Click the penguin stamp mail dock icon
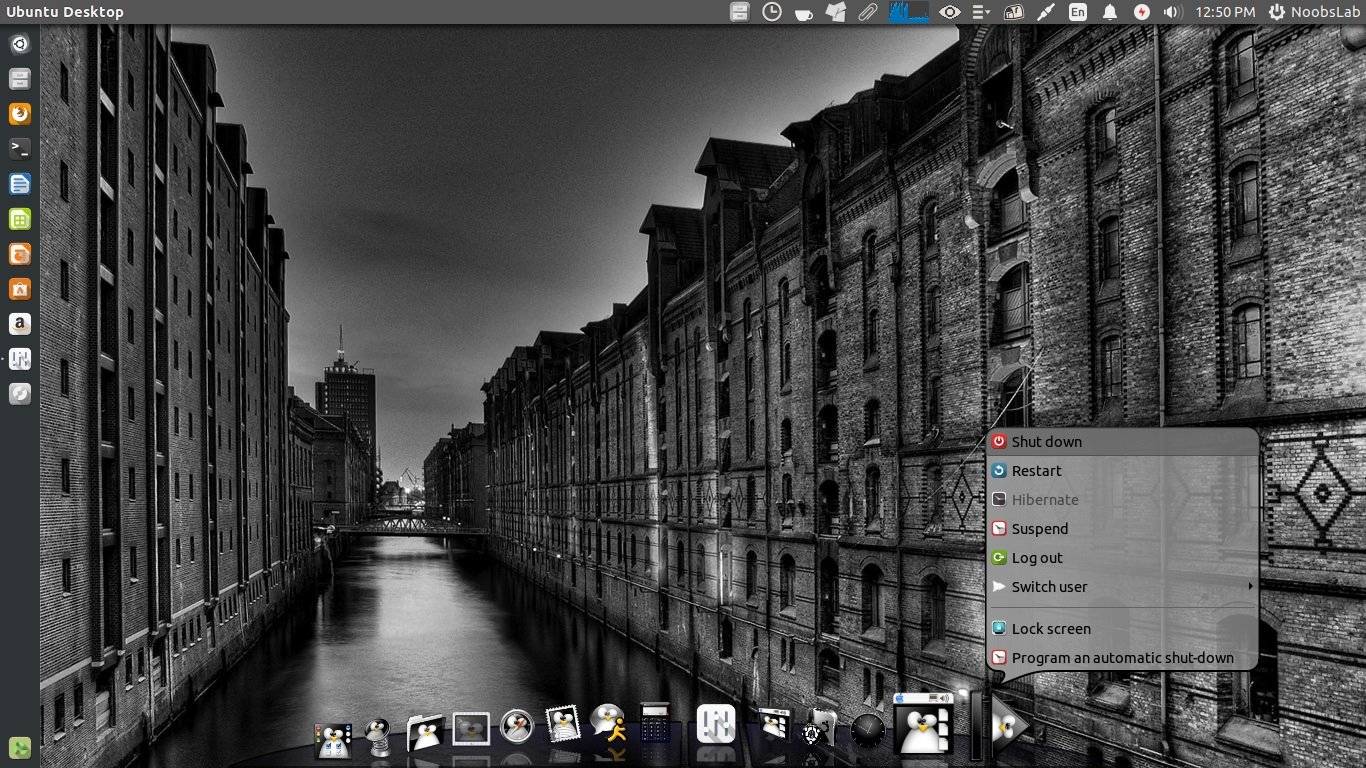This screenshot has height=768, width=1366. pos(563,724)
